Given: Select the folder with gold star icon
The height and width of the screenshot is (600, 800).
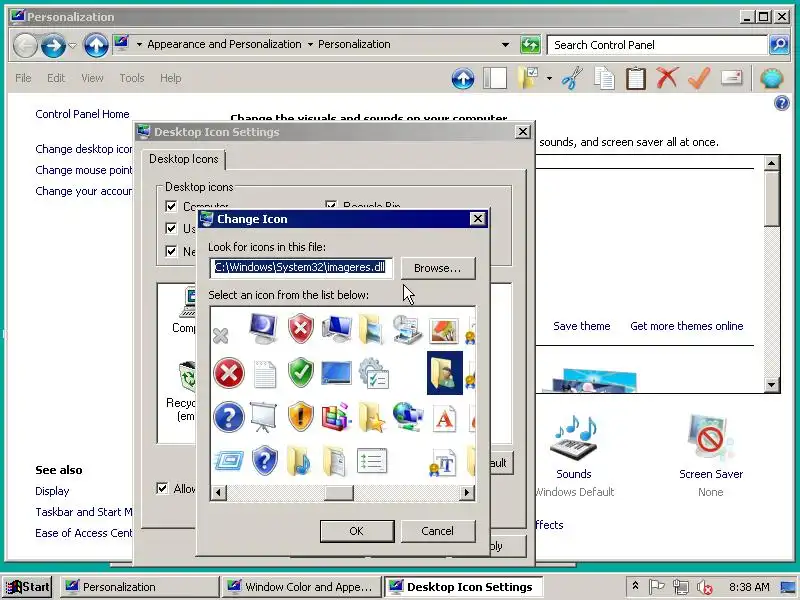Looking at the screenshot, I should point(372,417).
